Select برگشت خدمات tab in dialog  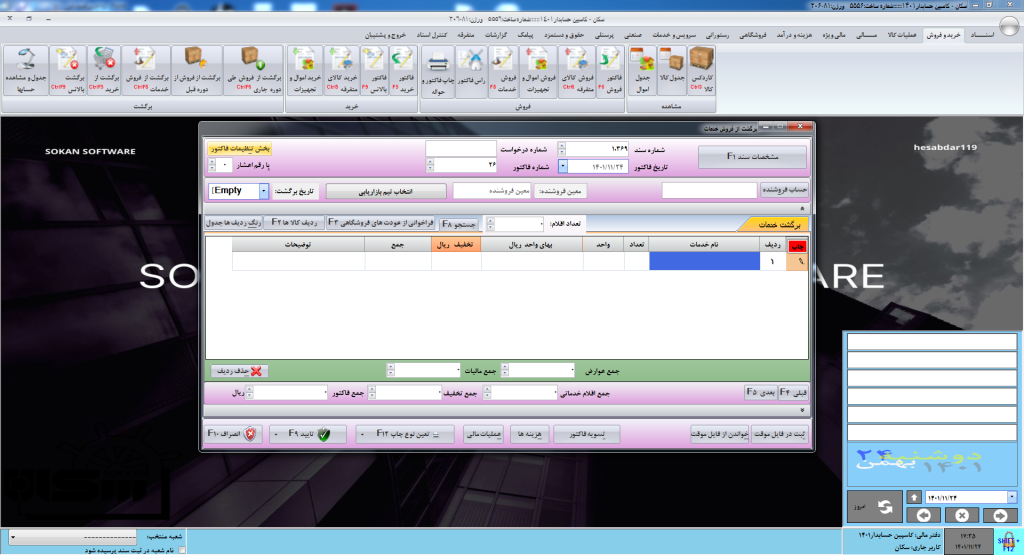[777, 224]
